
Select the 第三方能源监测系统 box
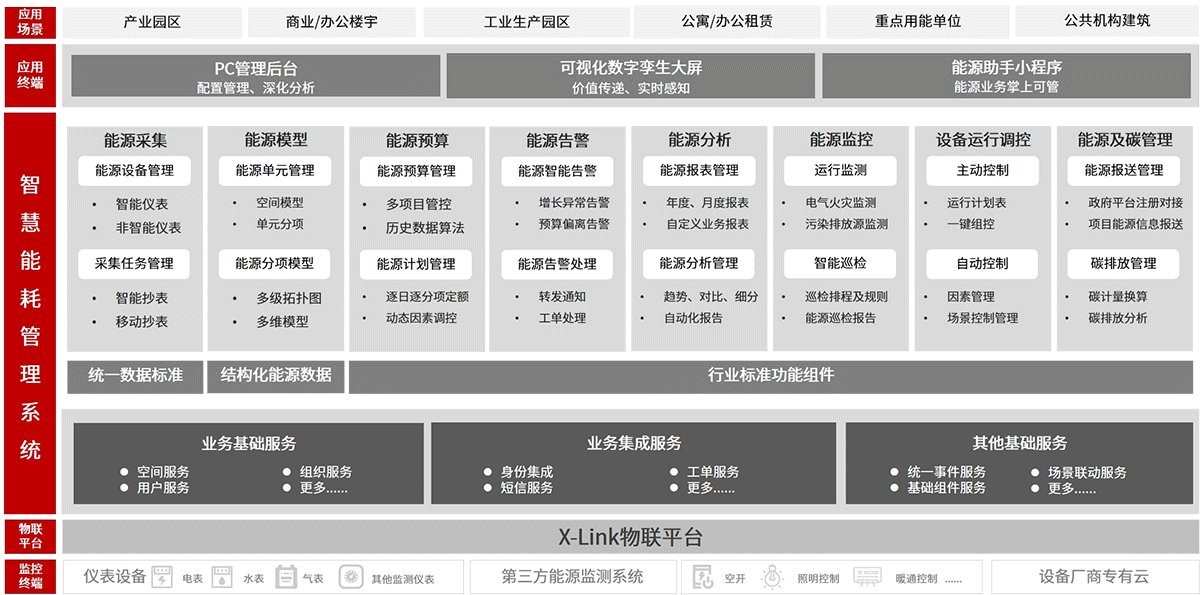coord(572,577)
